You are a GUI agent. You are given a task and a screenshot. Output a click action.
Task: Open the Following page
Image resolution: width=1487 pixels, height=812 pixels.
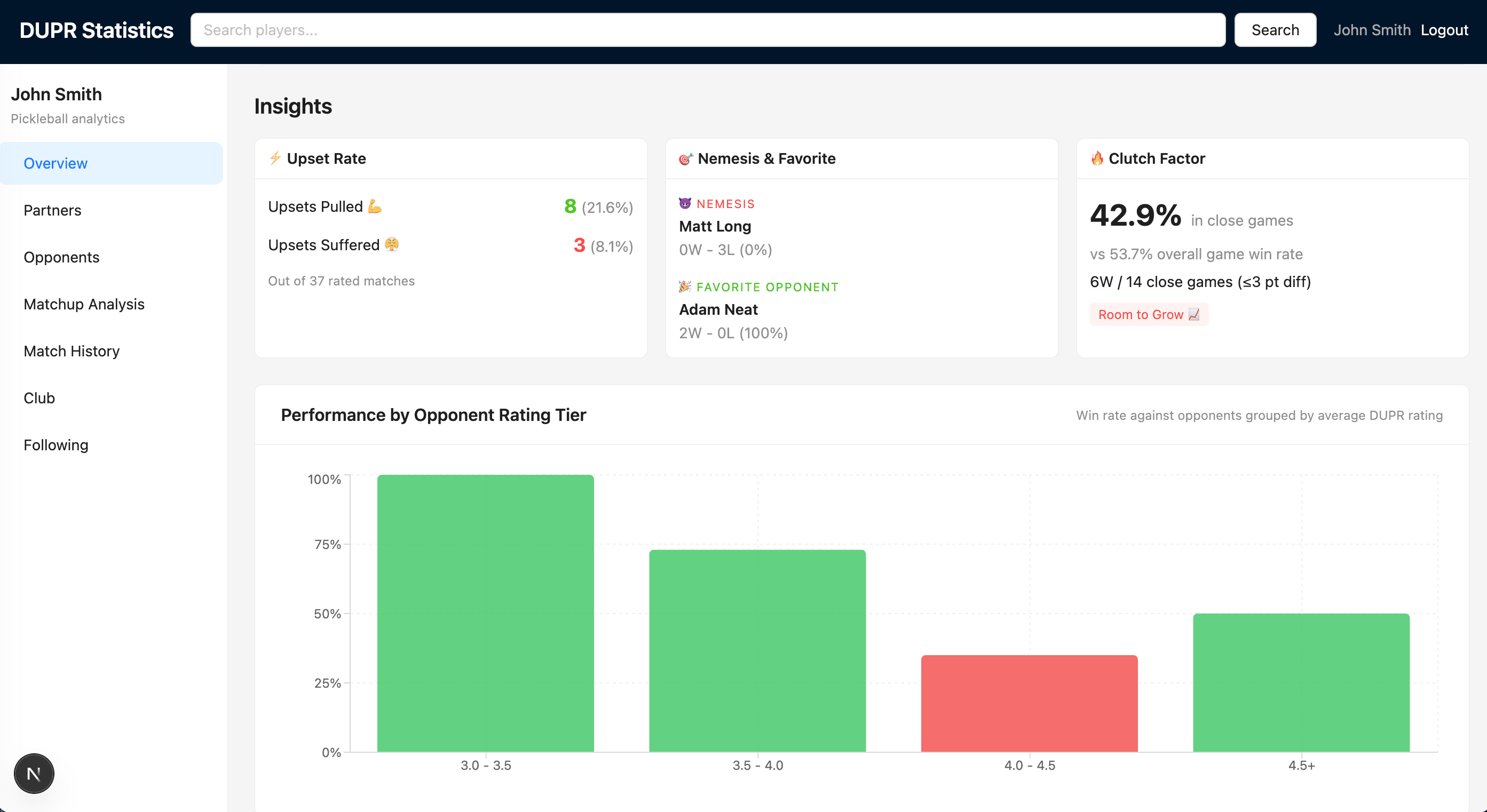coord(56,444)
